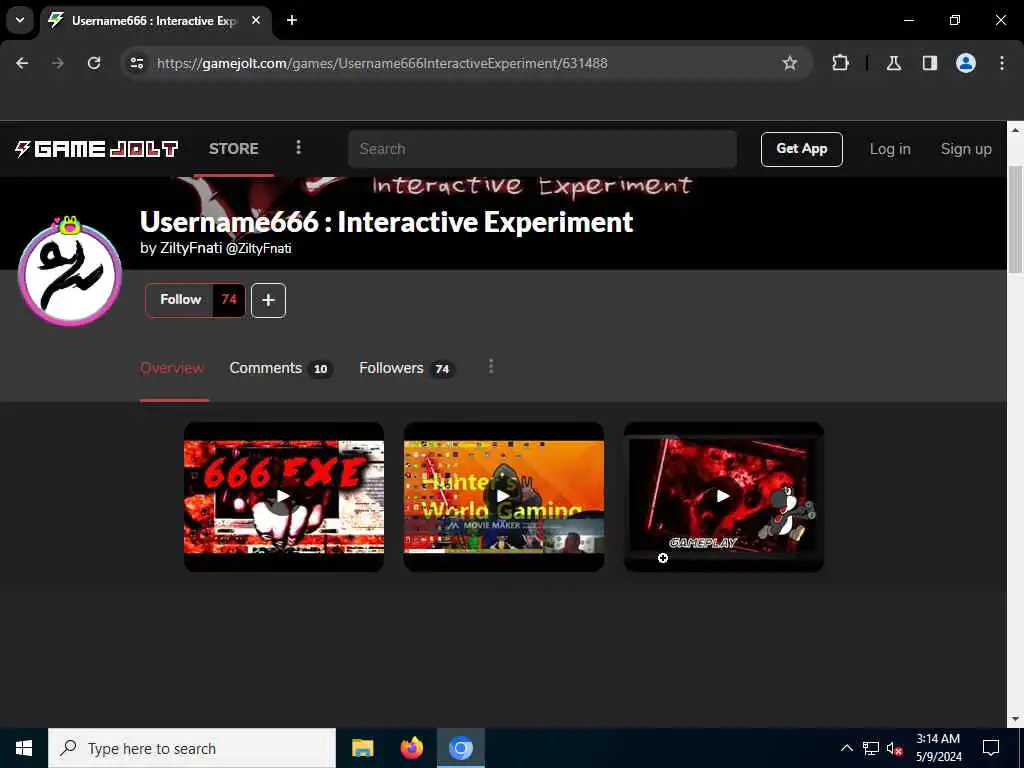The image size is (1024, 768).
Task: Open the site information icon in address bar
Action: point(137,63)
